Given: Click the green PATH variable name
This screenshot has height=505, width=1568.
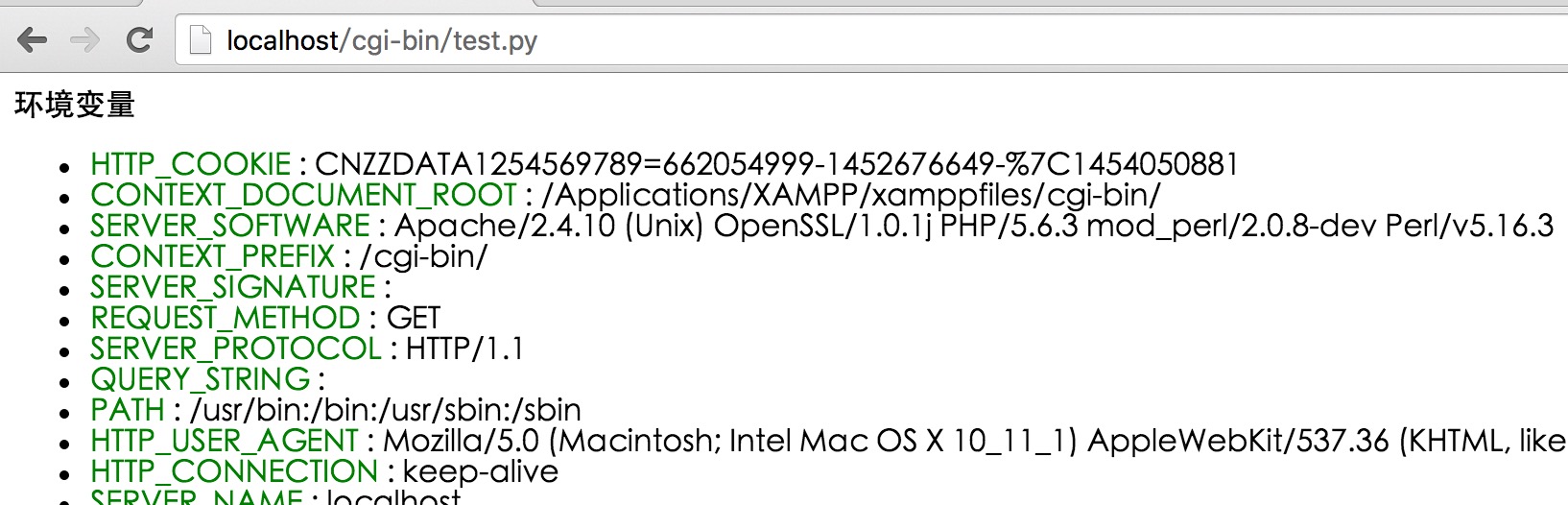Looking at the screenshot, I should tap(128, 410).
